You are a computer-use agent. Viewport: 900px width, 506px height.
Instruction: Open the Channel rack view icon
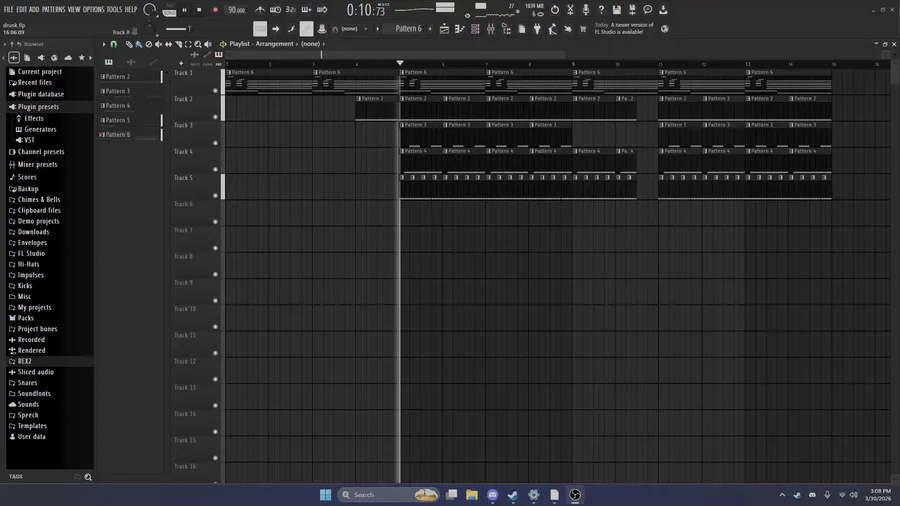(475, 29)
